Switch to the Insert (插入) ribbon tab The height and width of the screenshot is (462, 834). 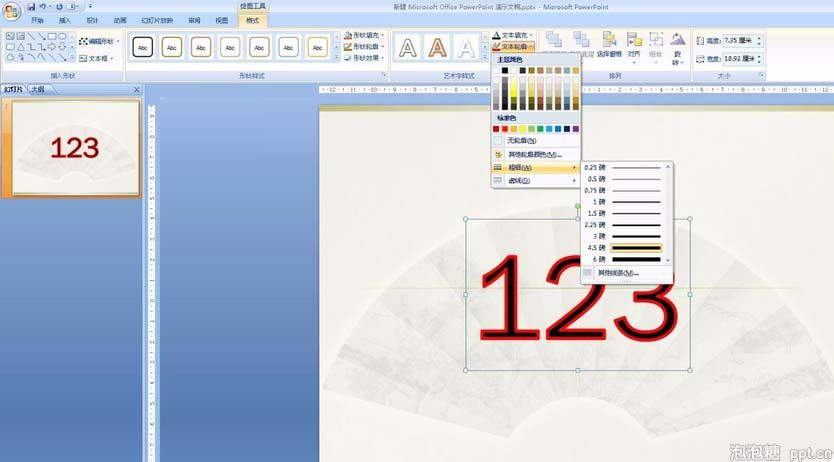65,20
